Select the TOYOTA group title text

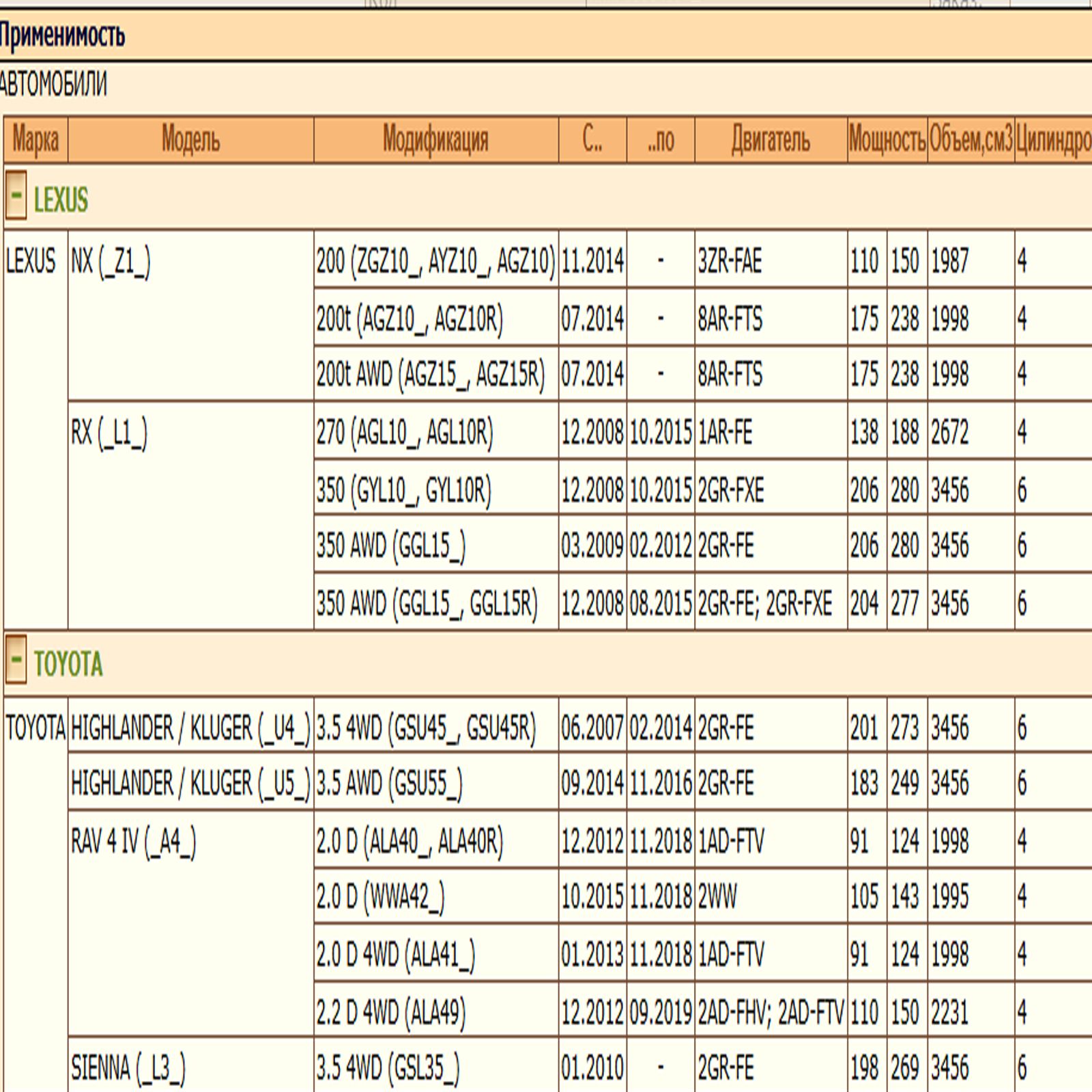point(68,664)
